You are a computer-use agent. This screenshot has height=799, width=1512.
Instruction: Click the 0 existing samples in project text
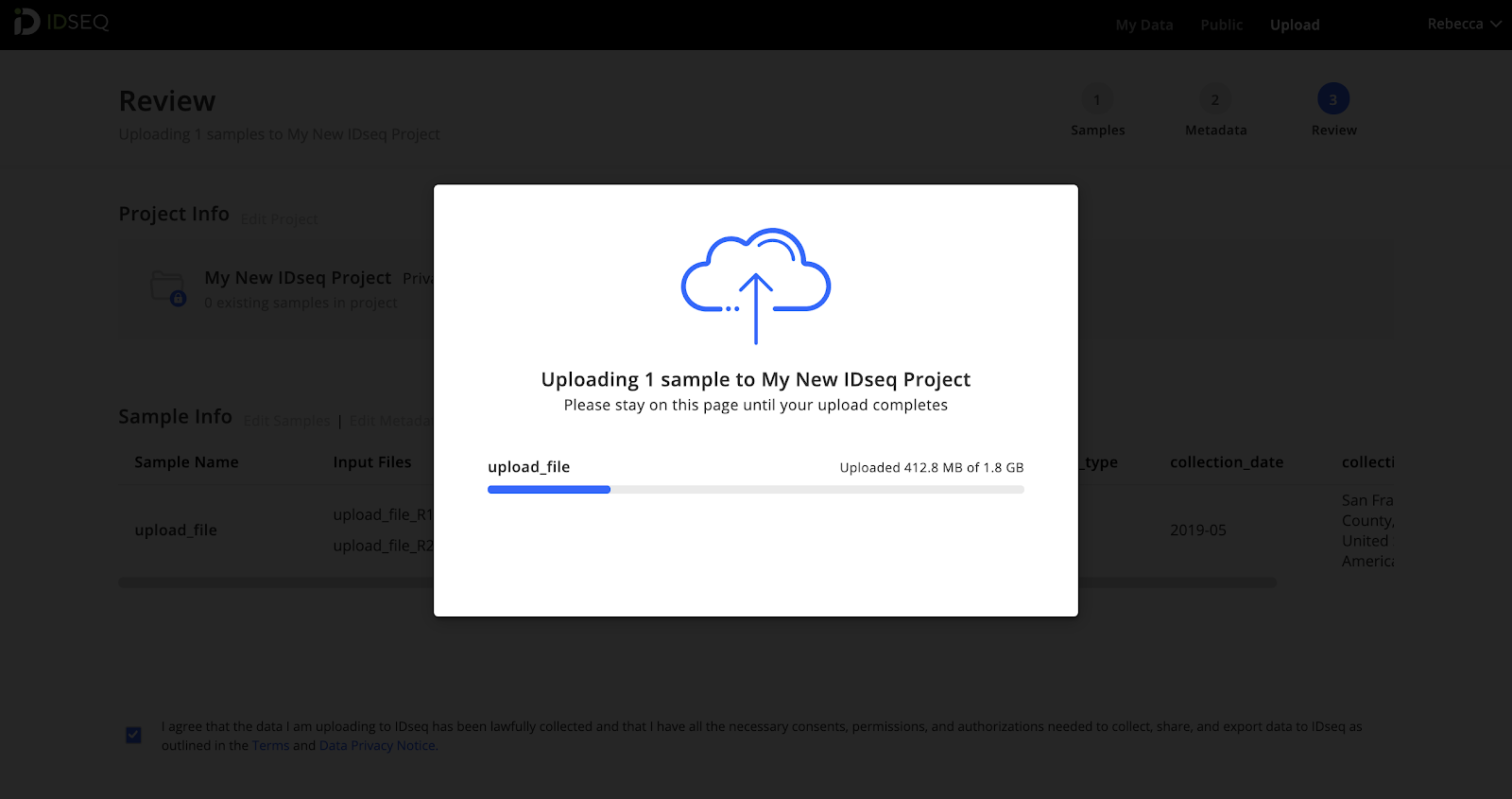coord(301,303)
